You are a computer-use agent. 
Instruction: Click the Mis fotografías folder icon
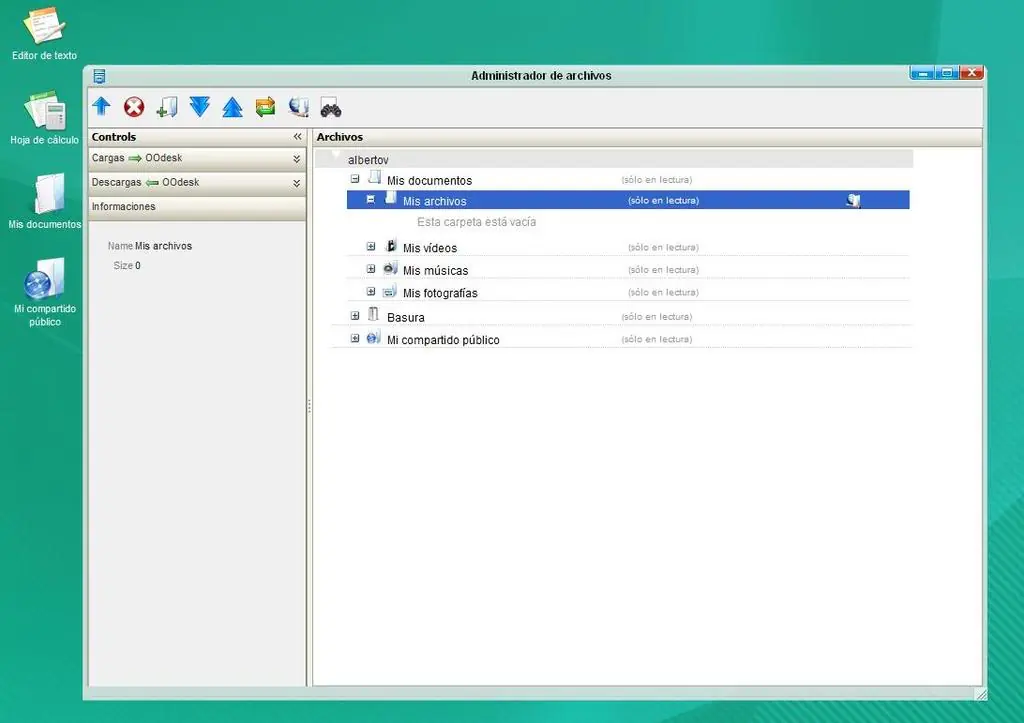390,291
